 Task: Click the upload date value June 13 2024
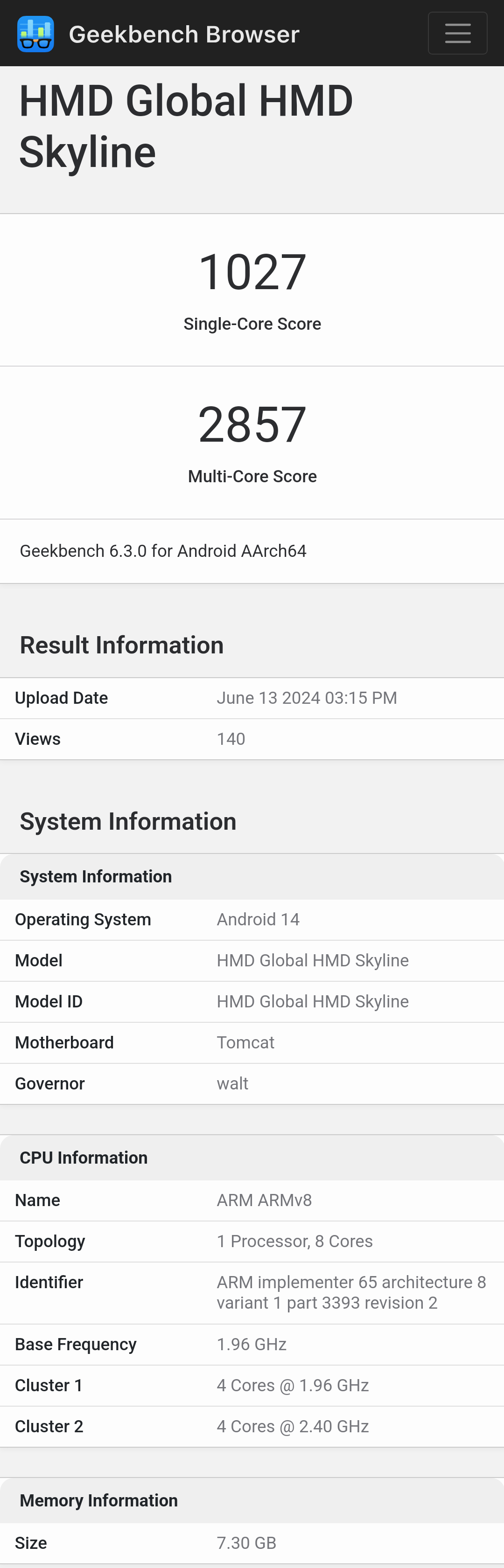[x=307, y=698]
